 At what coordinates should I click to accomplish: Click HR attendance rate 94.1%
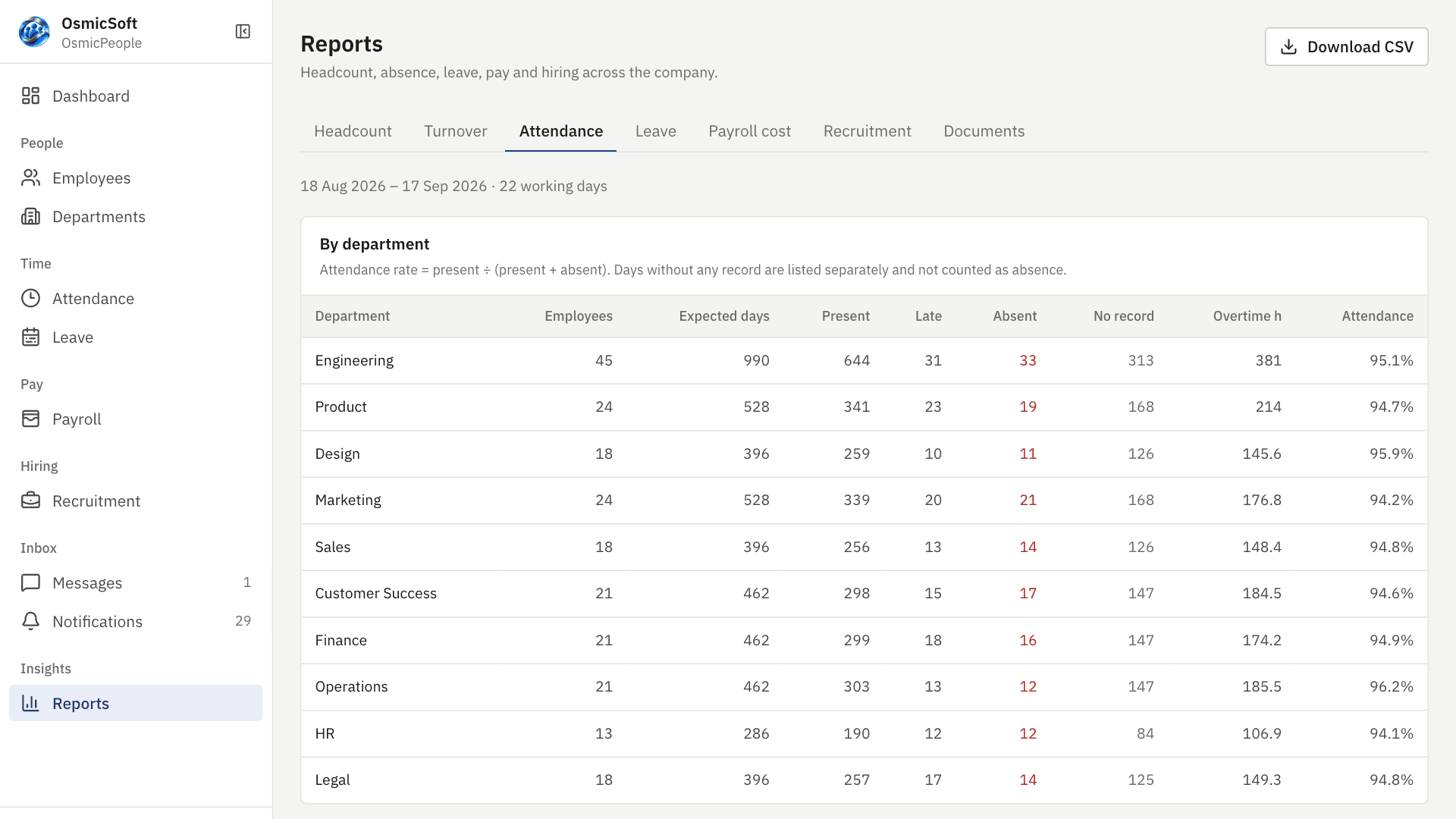1391,734
